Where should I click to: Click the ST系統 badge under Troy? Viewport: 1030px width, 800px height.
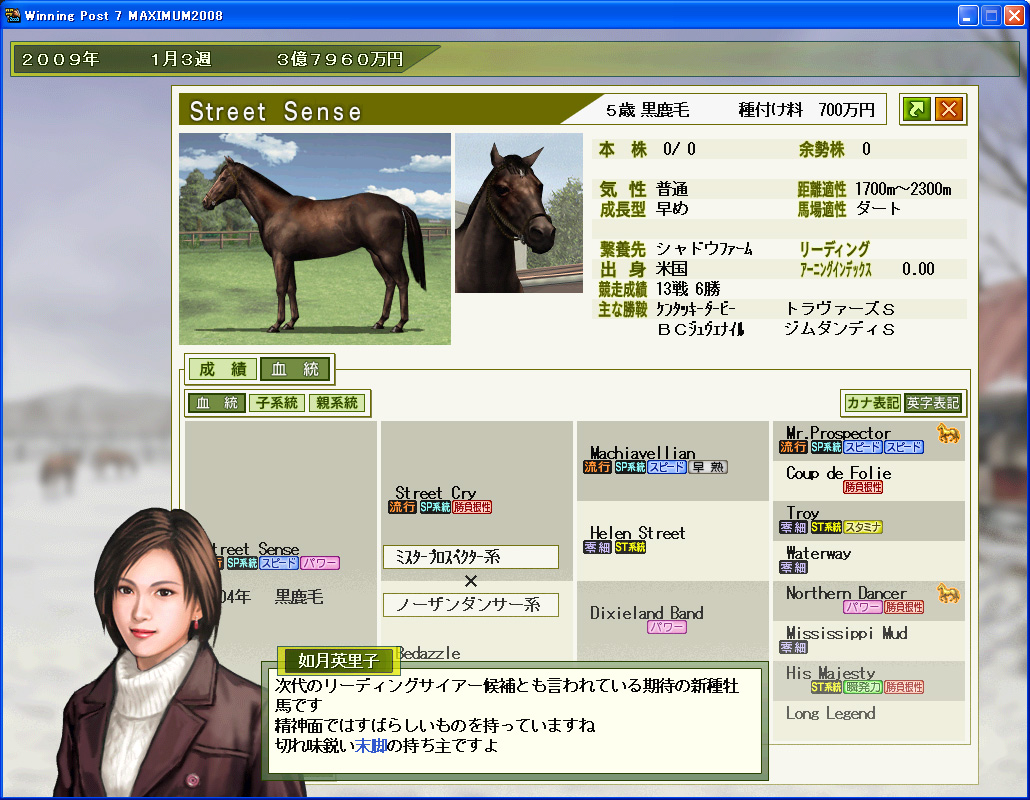click(x=826, y=527)
